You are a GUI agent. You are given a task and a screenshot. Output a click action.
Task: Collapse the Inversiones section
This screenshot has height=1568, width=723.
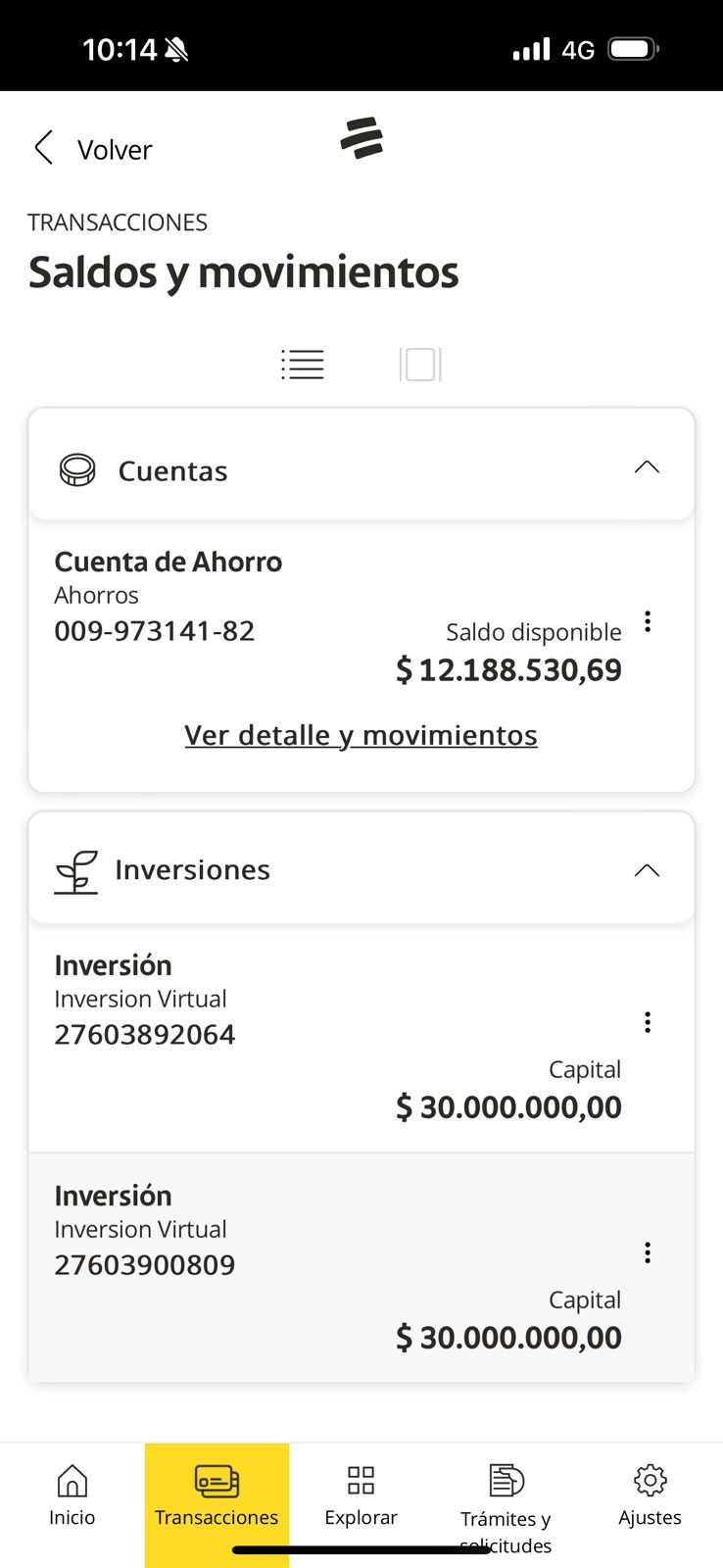tap(647, 870)
